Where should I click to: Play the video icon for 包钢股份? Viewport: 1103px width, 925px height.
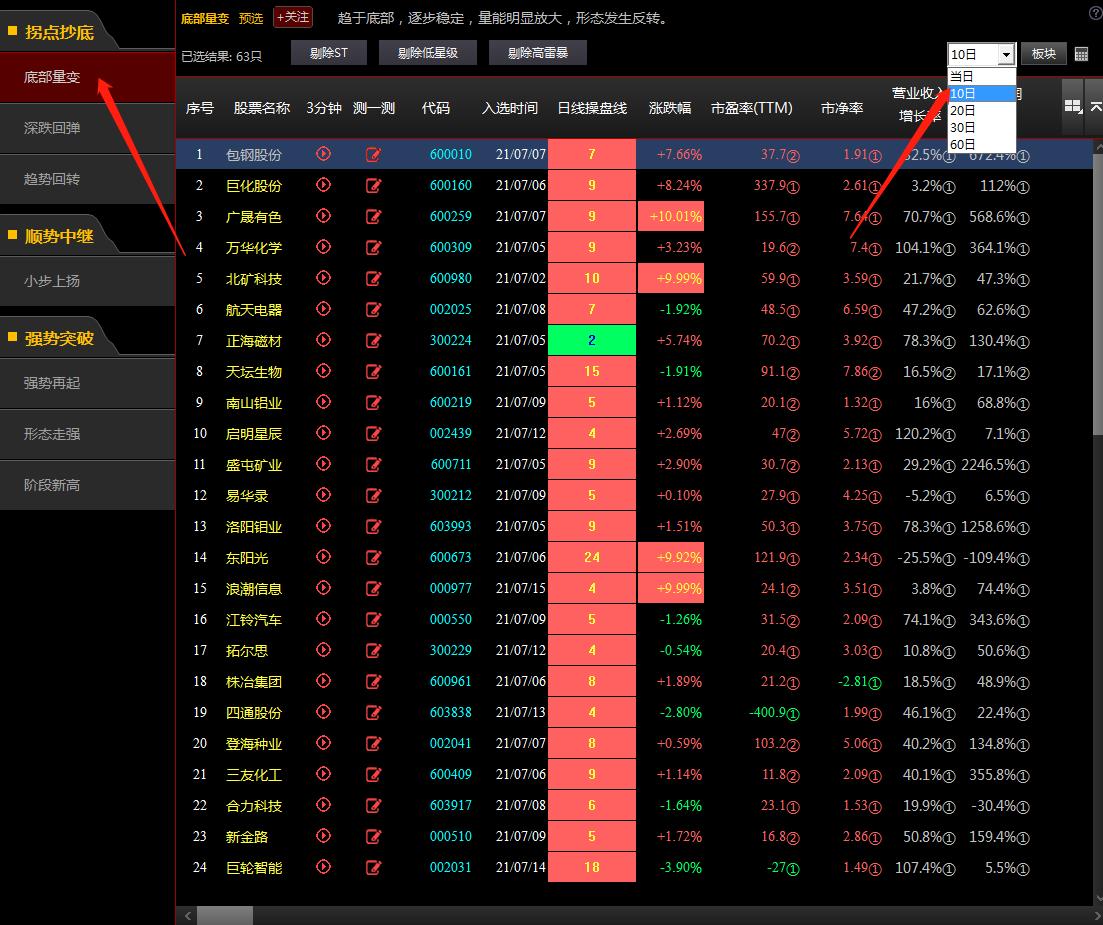click(x=323, y=154)
